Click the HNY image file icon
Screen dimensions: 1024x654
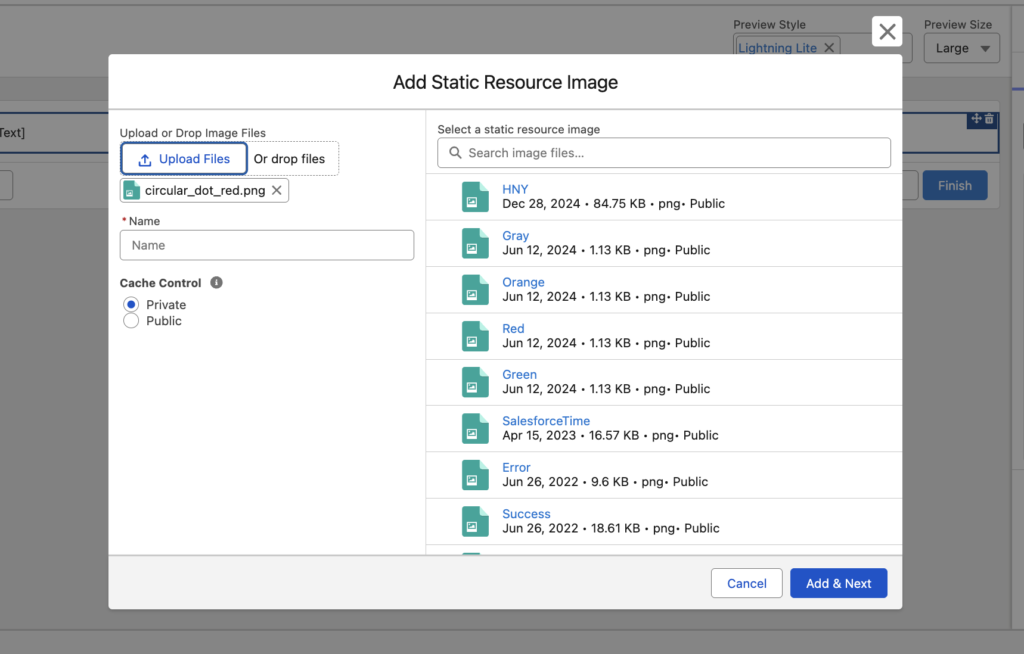pos(475,197)
